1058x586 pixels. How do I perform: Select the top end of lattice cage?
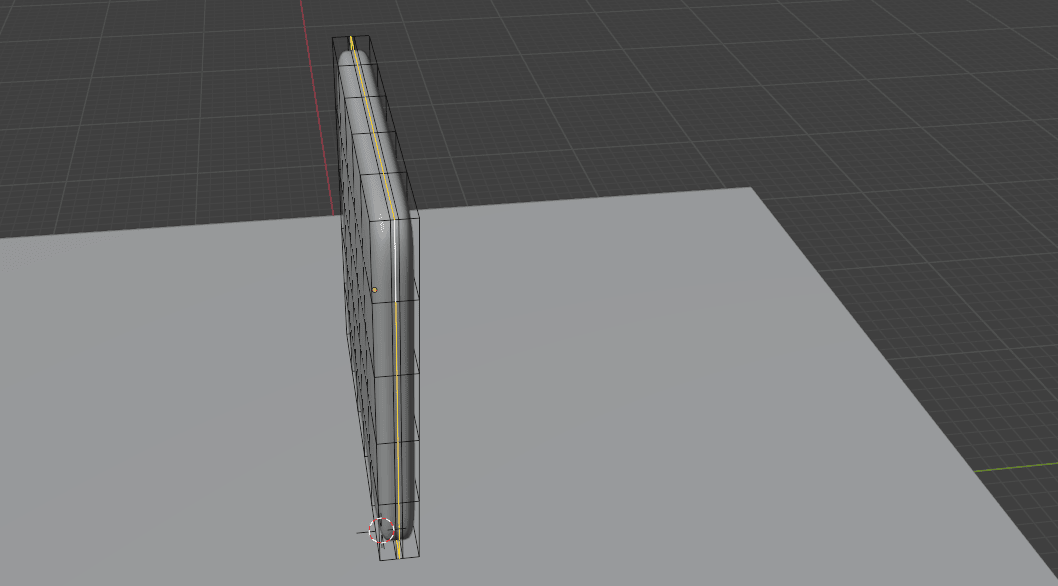pyautogui.click(x=353, y=39)
